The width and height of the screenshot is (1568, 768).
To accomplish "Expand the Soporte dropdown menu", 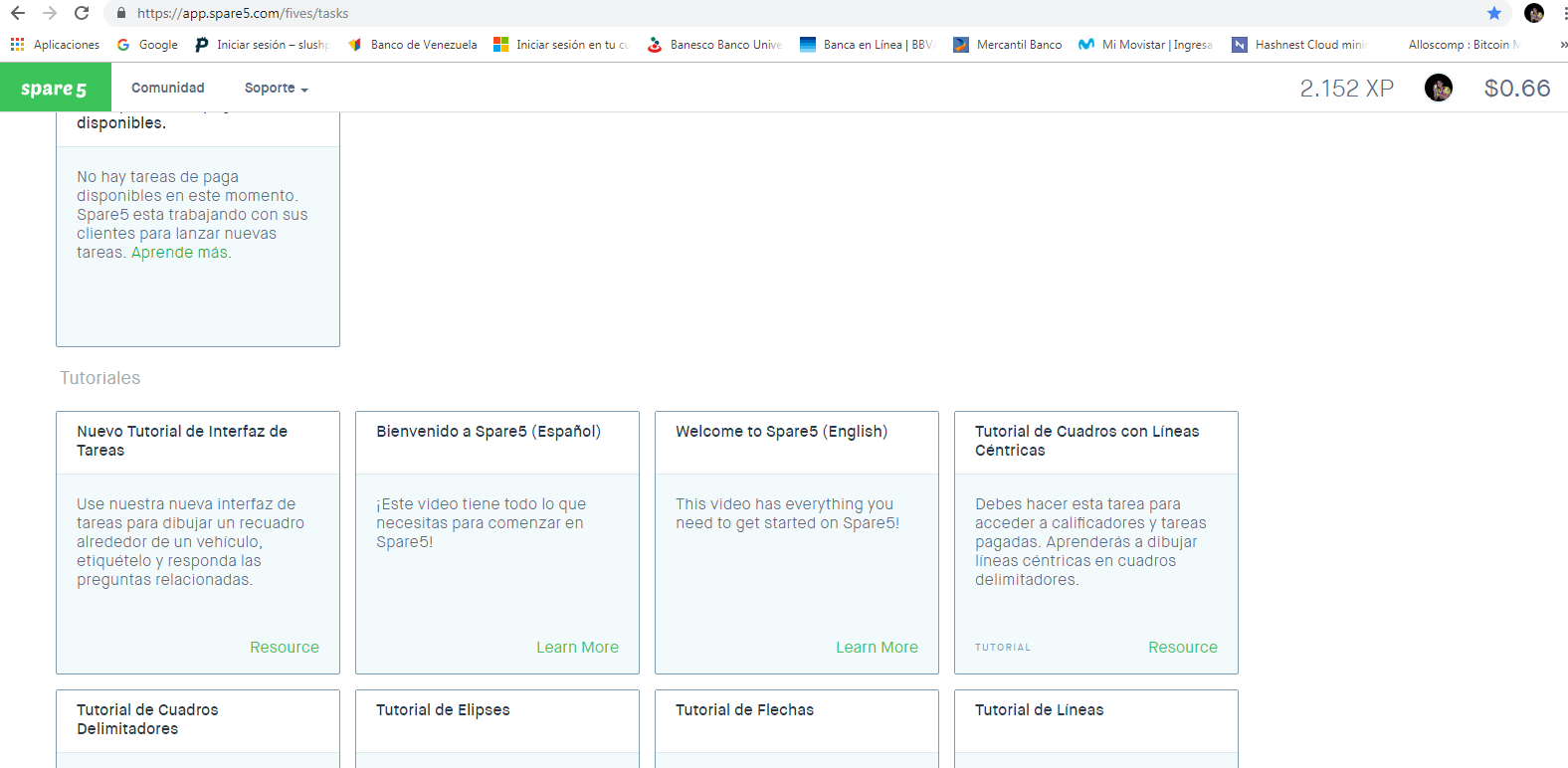I will (277, 88).
